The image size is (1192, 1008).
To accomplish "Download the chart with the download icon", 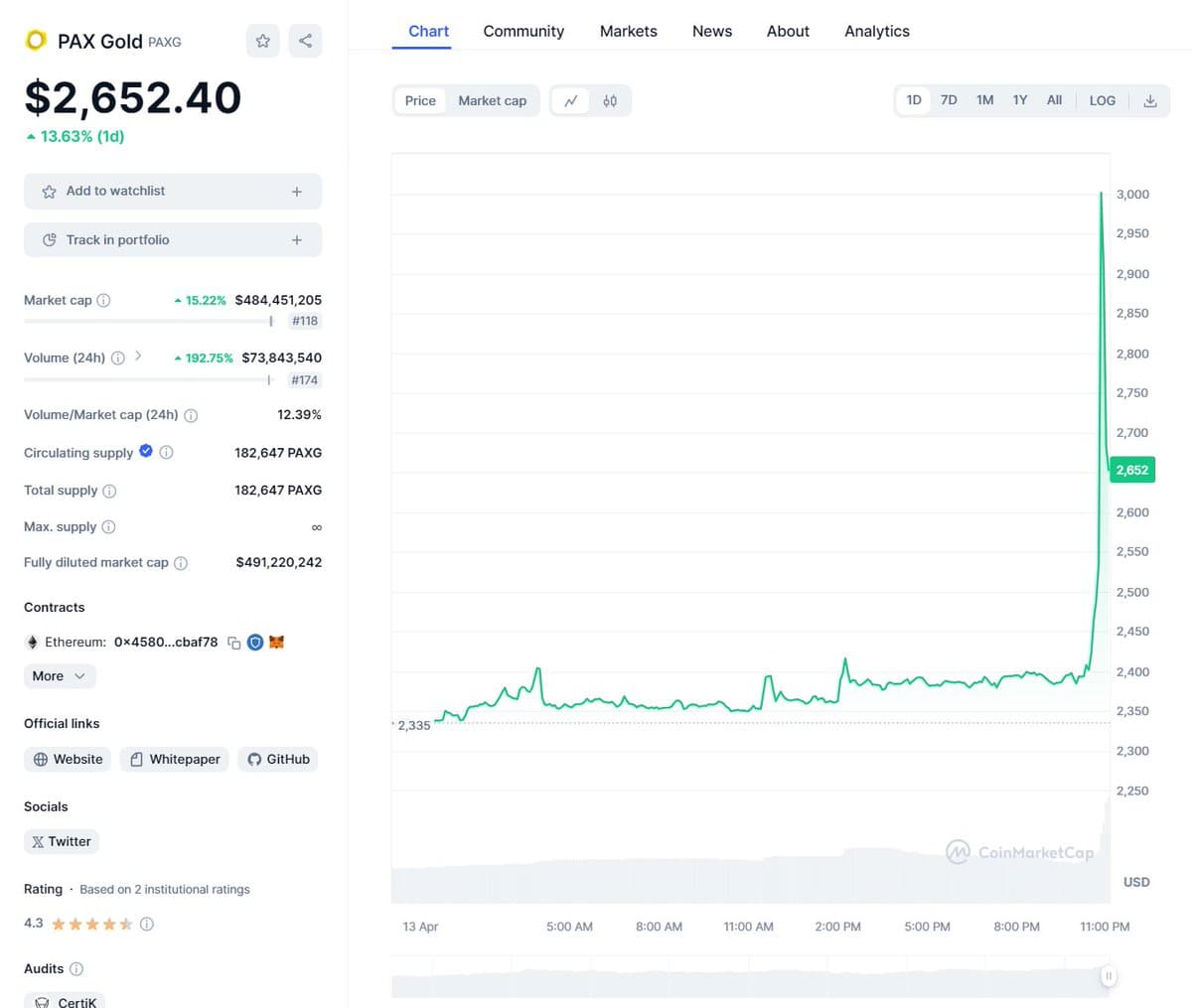I will pyautogui.click(x=1150, y=100).
